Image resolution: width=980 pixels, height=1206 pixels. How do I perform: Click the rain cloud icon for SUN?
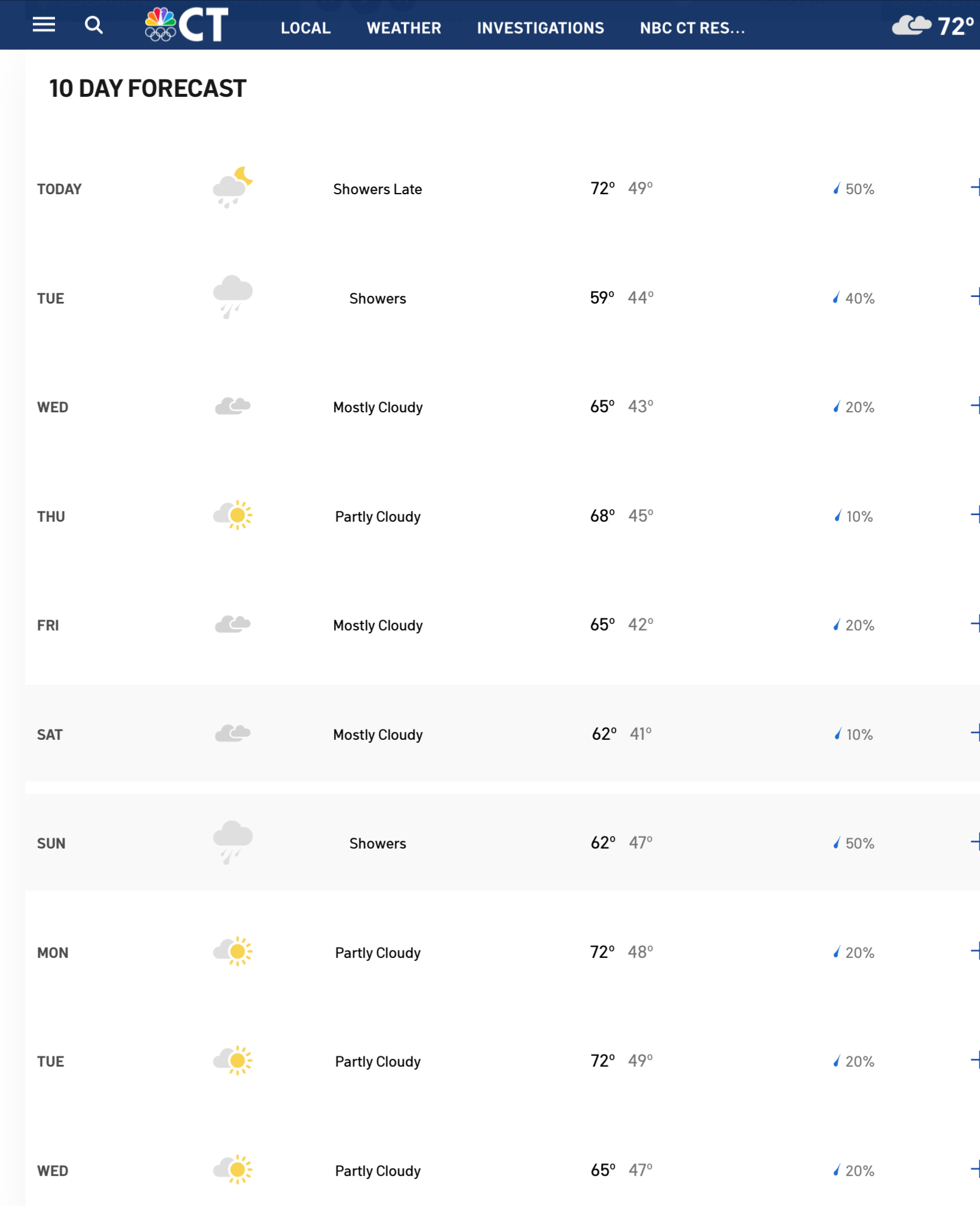pyautogui.click(x=232, y=841)
